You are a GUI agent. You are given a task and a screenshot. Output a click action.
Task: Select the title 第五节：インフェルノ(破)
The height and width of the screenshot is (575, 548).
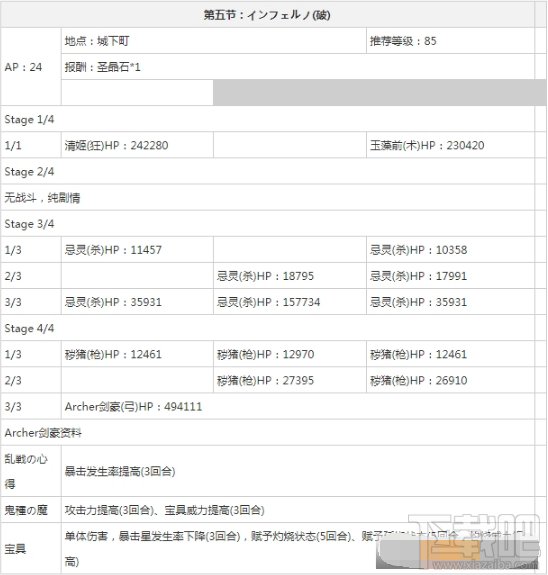pos(267,15)
